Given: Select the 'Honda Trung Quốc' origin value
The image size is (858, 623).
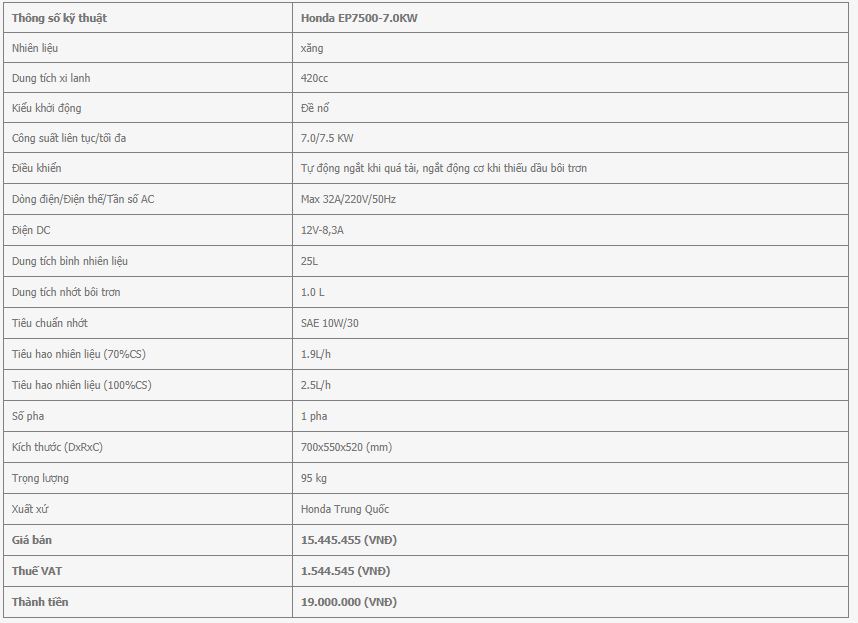Looking at the screenshot, I should [x=345, y=509].
